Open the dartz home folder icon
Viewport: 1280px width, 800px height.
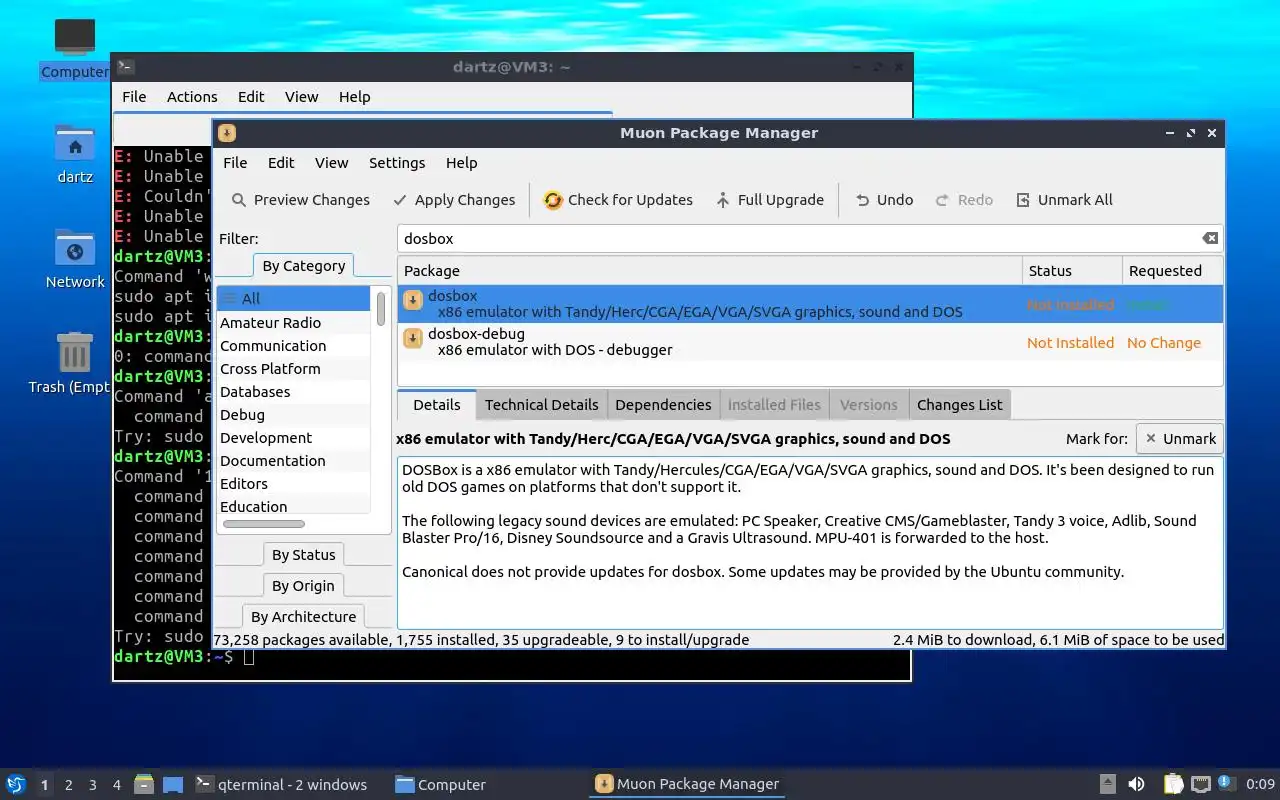[x=75, y=155]
